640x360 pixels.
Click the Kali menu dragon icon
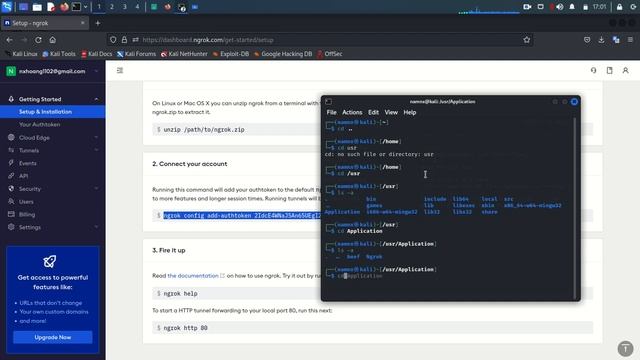[7, 7]
